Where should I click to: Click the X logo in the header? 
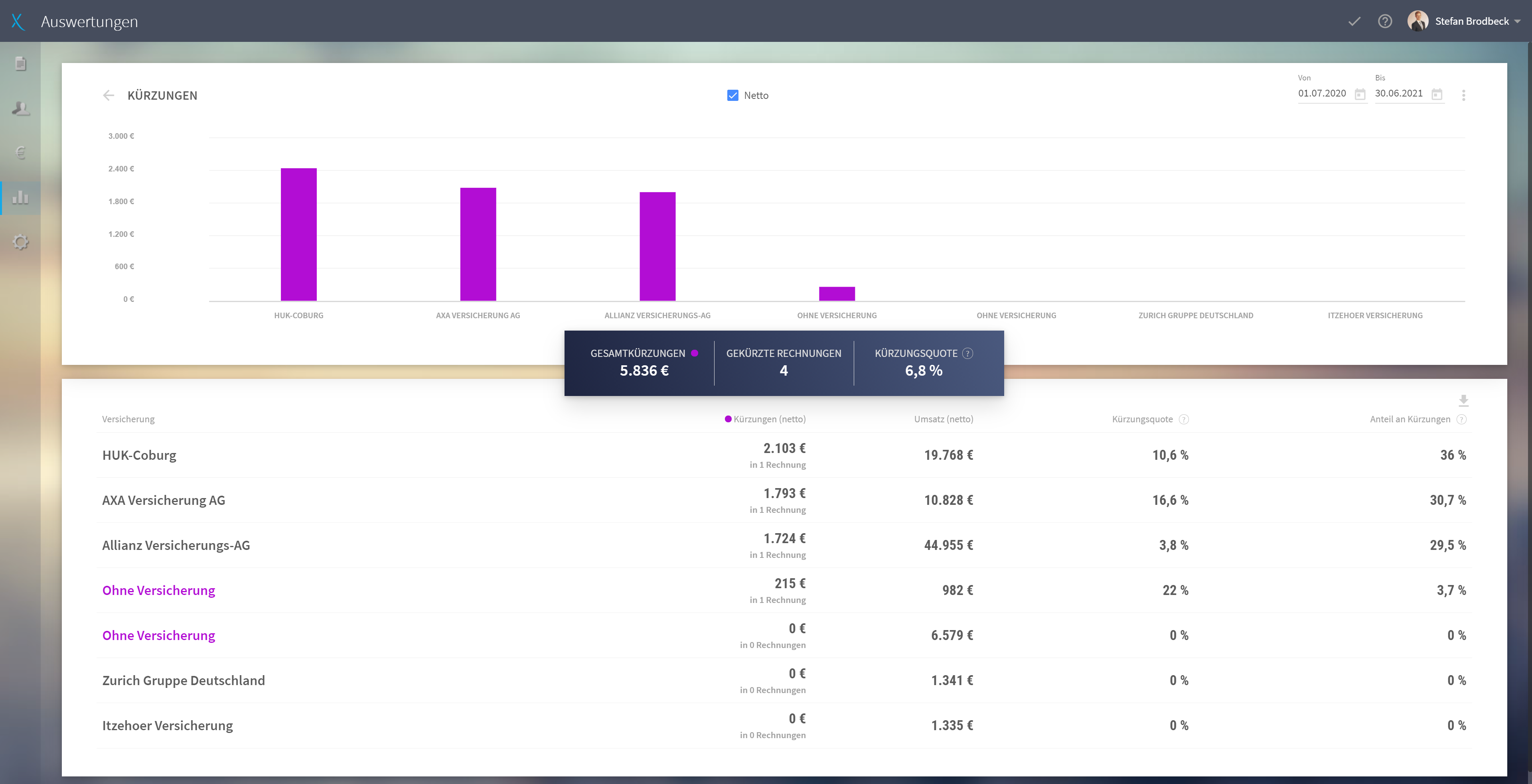tap(18, 22)
